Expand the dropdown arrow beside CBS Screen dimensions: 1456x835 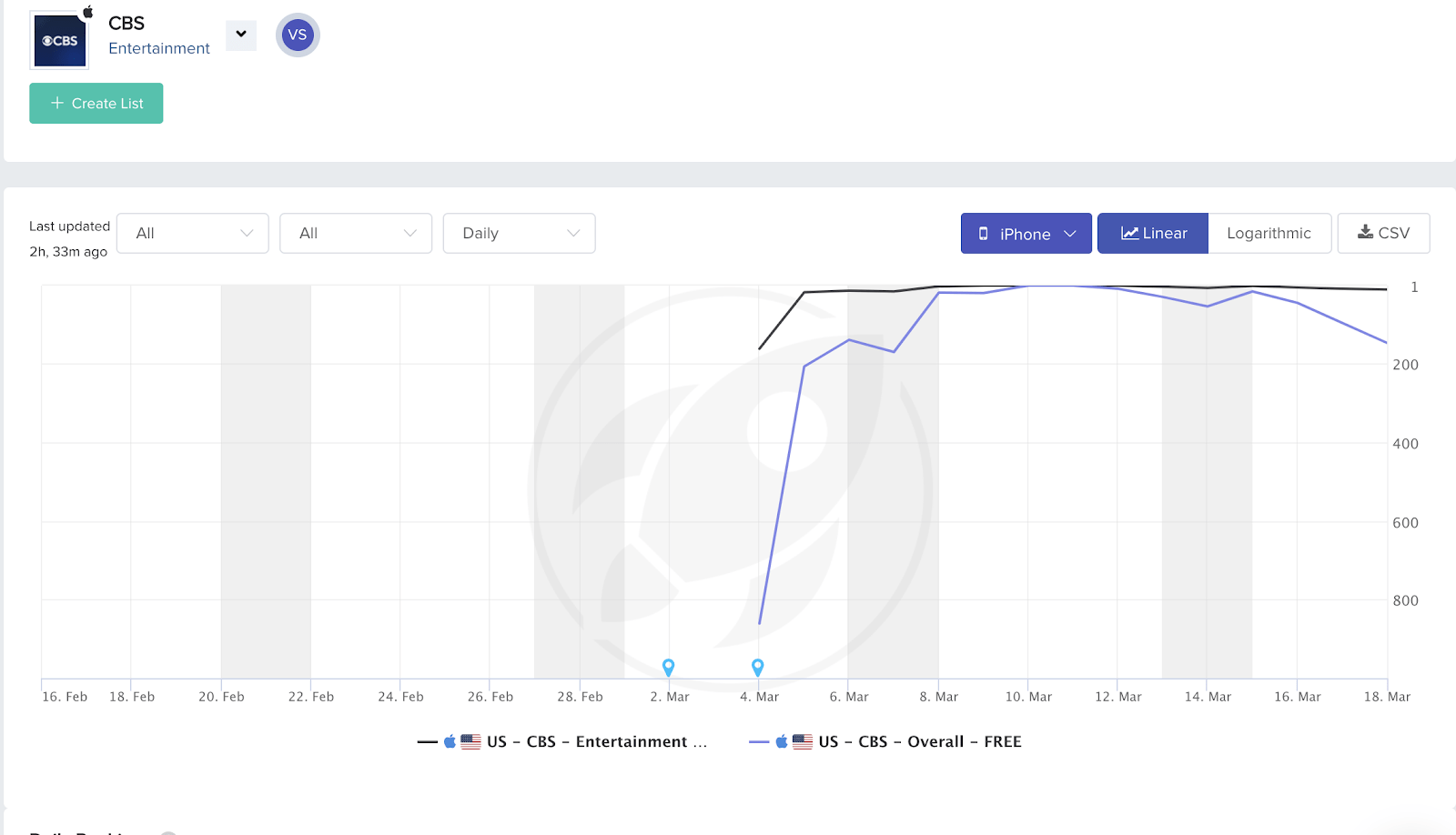[x=241, y=35]
